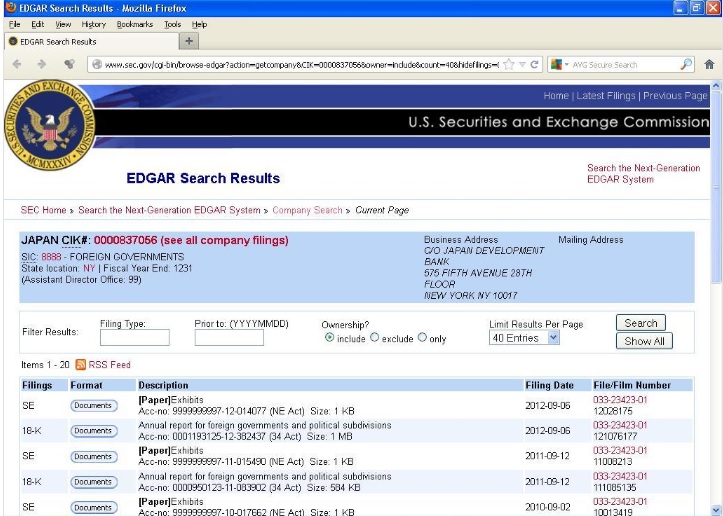This screenshot has height=516, width=723.
Task: Open the Bookmarks menu
Action: coord(134,23)
